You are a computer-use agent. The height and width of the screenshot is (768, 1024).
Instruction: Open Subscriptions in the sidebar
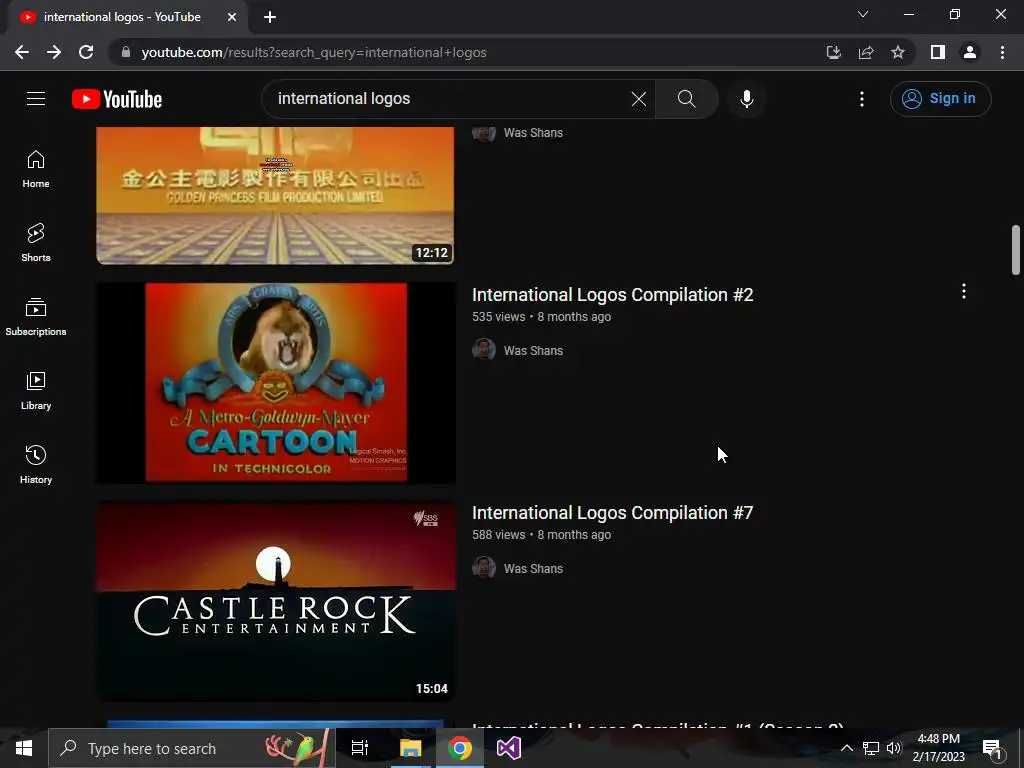[x=36, y=317]
